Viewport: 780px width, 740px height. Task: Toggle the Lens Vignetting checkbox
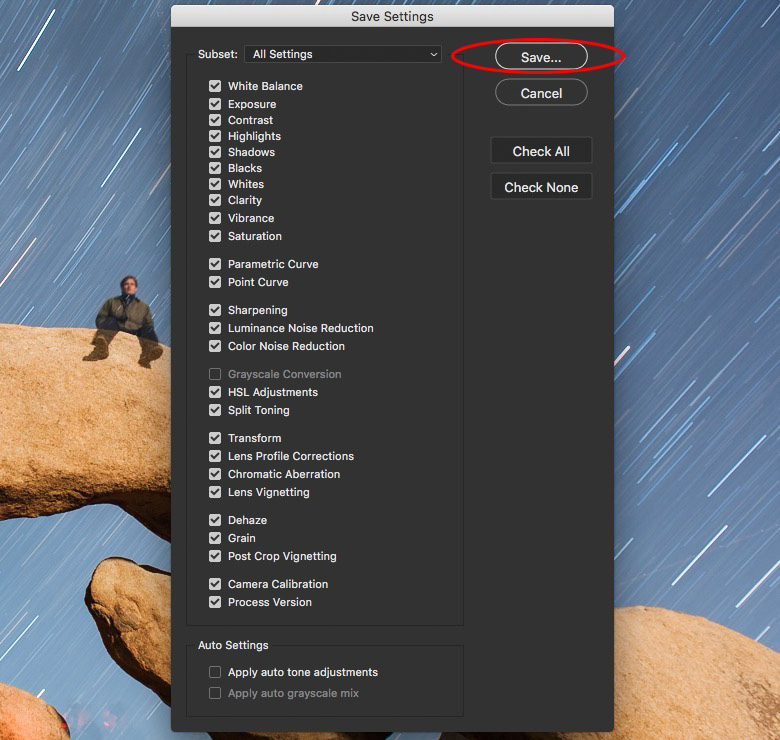[215, 492]
